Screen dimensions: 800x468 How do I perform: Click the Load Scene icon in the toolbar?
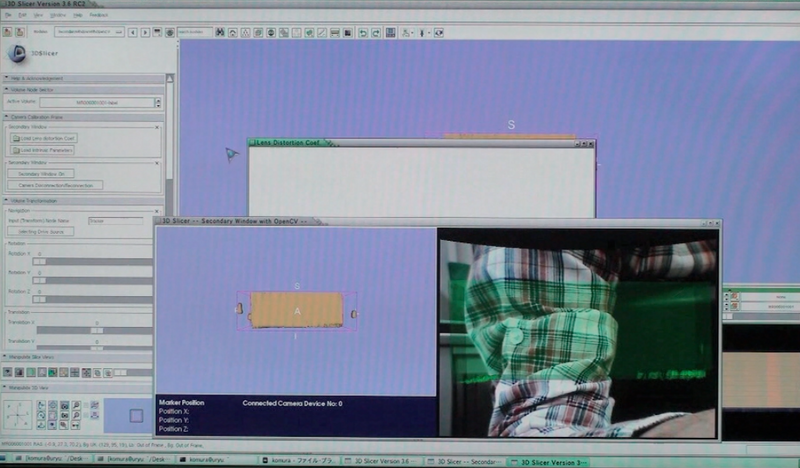point(7,32)
